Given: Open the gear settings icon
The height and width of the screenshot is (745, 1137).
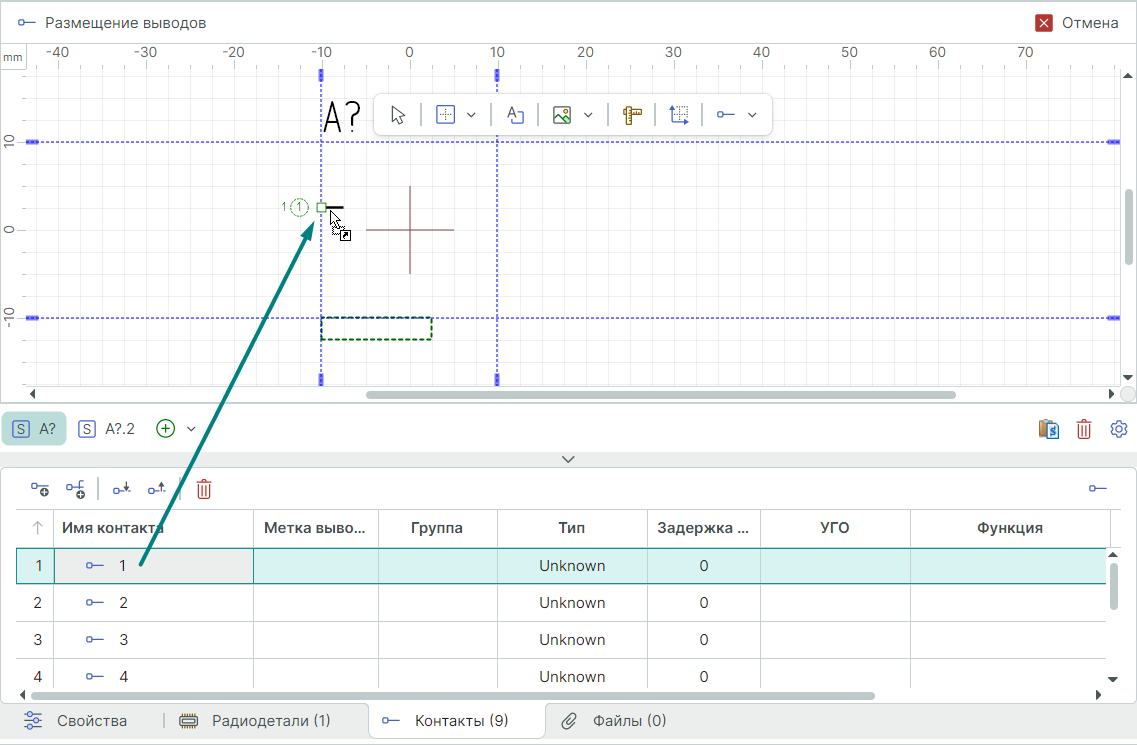Looking at the screenshot, I should coord(1119,429).
